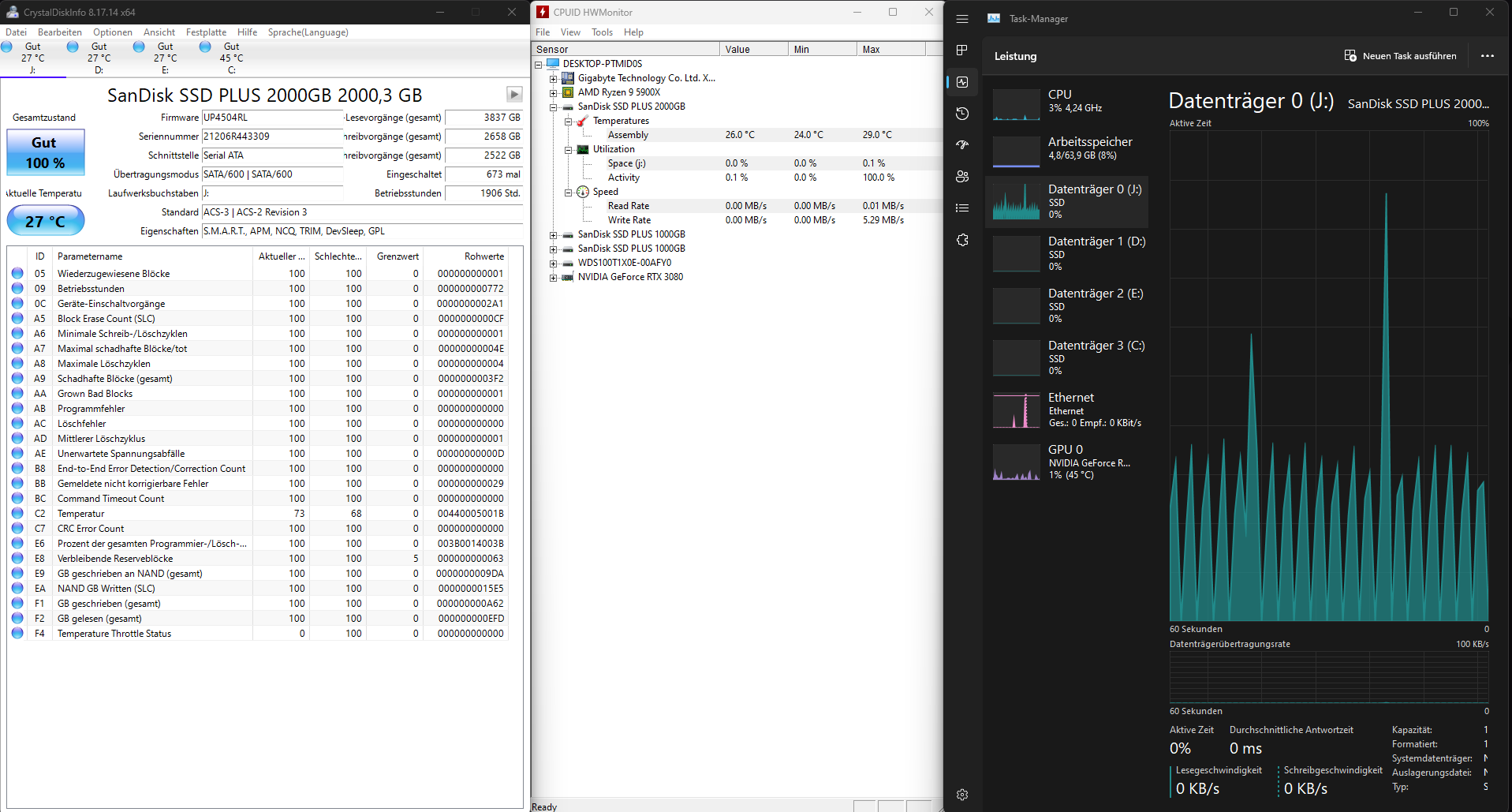Collapse the Utilization branch in HWMonitor
Screen dimensions: 1512x812
[569, 150]
